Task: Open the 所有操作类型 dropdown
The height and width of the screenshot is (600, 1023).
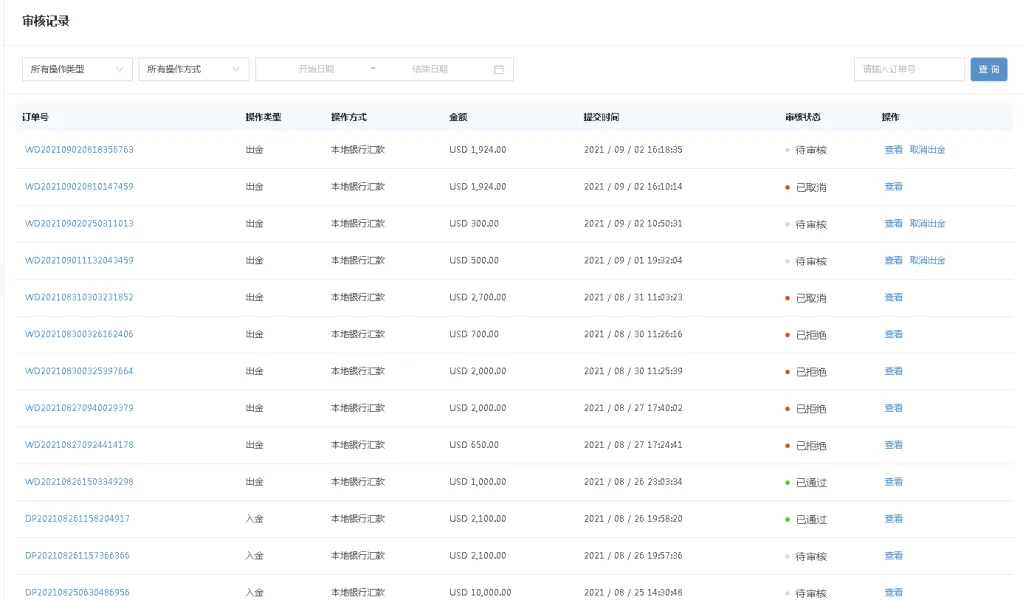Action: [x=77, y=69]
